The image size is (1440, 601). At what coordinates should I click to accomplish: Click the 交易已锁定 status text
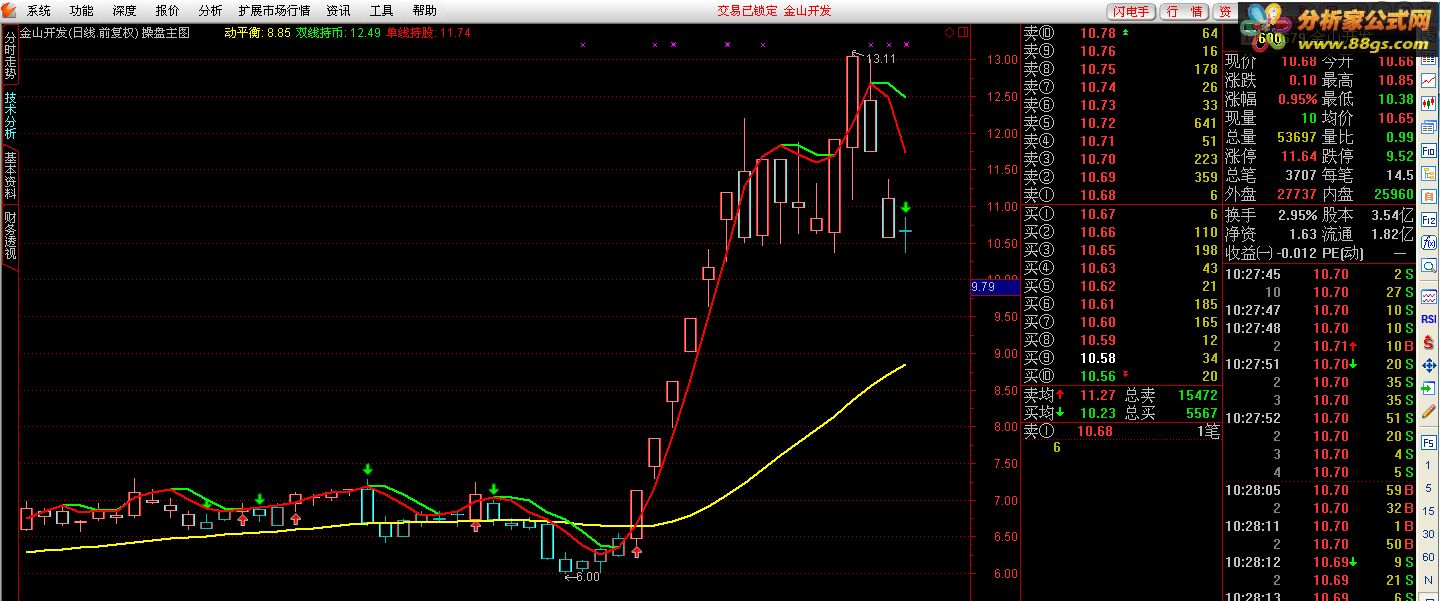click(748, 11)
